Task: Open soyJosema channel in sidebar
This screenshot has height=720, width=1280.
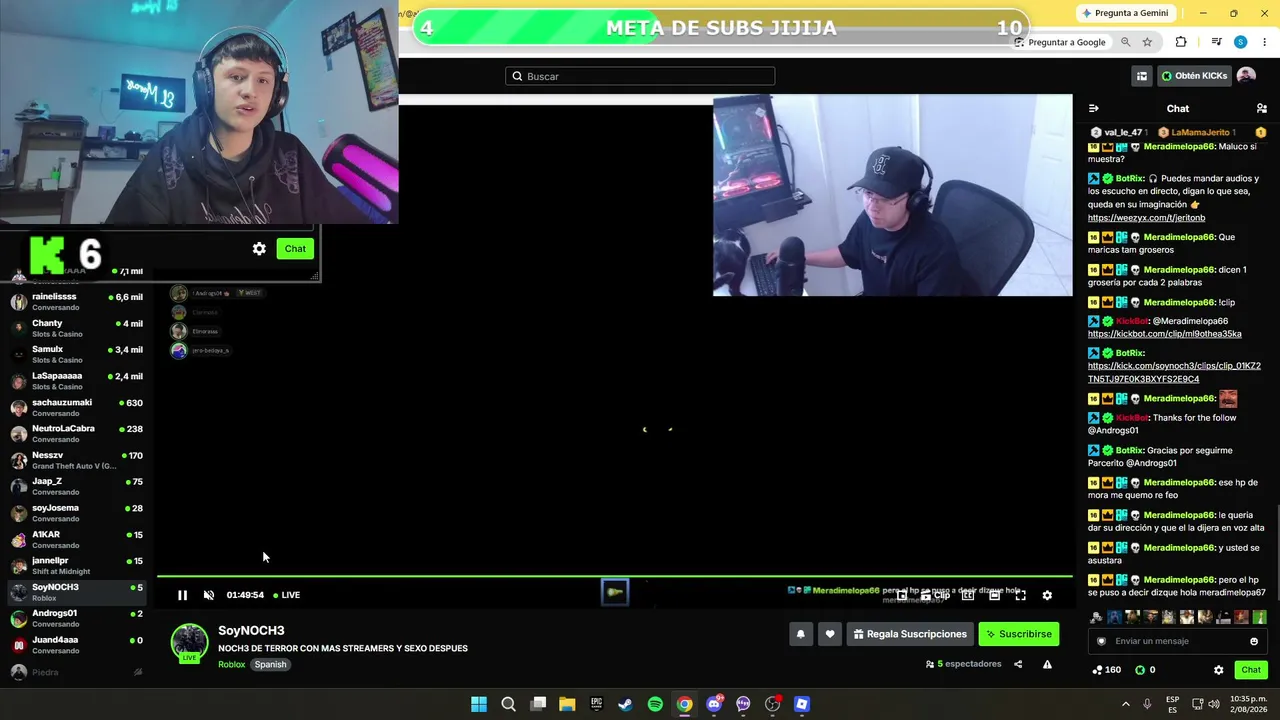Action: tap(76, 513)
